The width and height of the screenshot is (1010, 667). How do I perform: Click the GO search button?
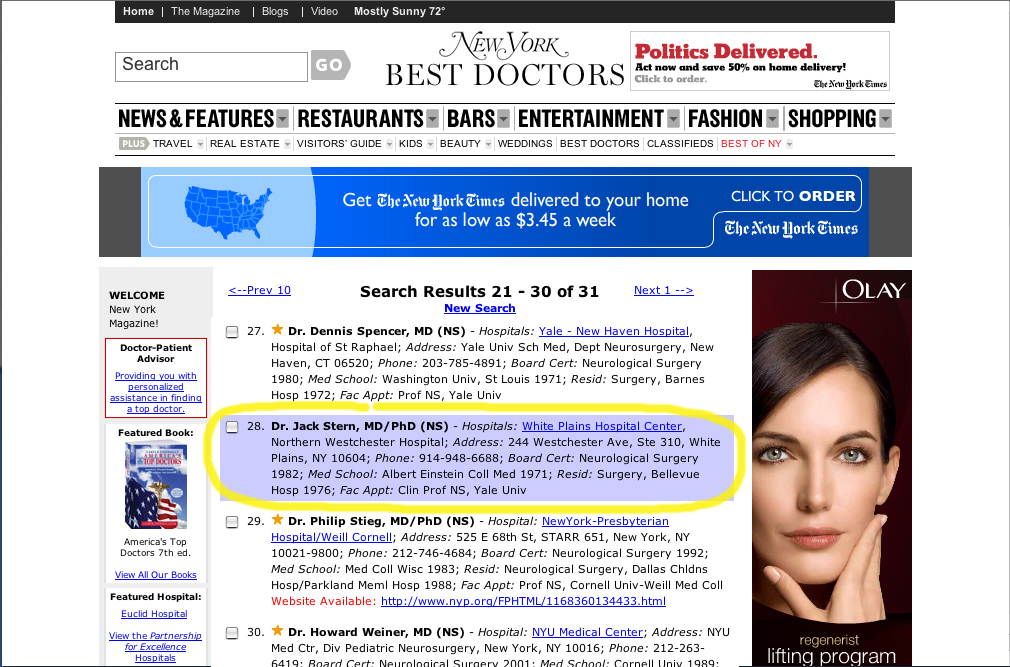click(x=330, y=65)
